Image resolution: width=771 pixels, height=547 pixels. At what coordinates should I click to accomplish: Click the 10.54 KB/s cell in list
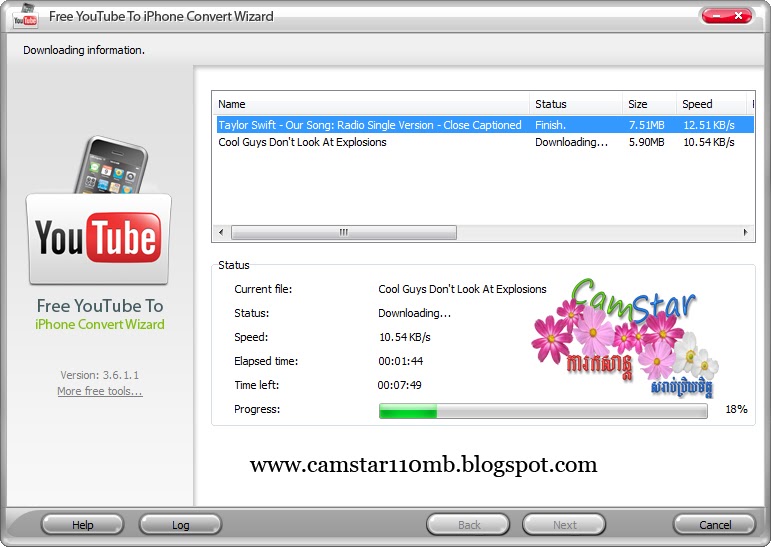709,142
